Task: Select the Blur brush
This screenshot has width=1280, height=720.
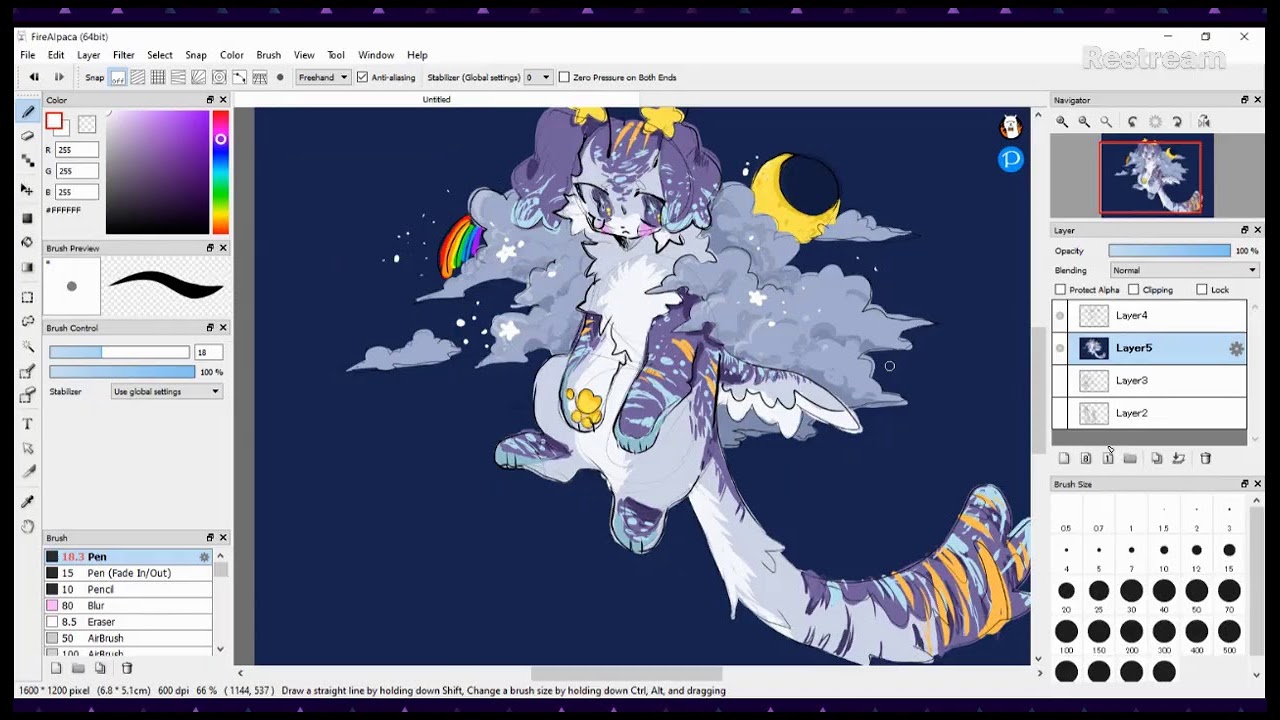Action: [x=128, y=606]
